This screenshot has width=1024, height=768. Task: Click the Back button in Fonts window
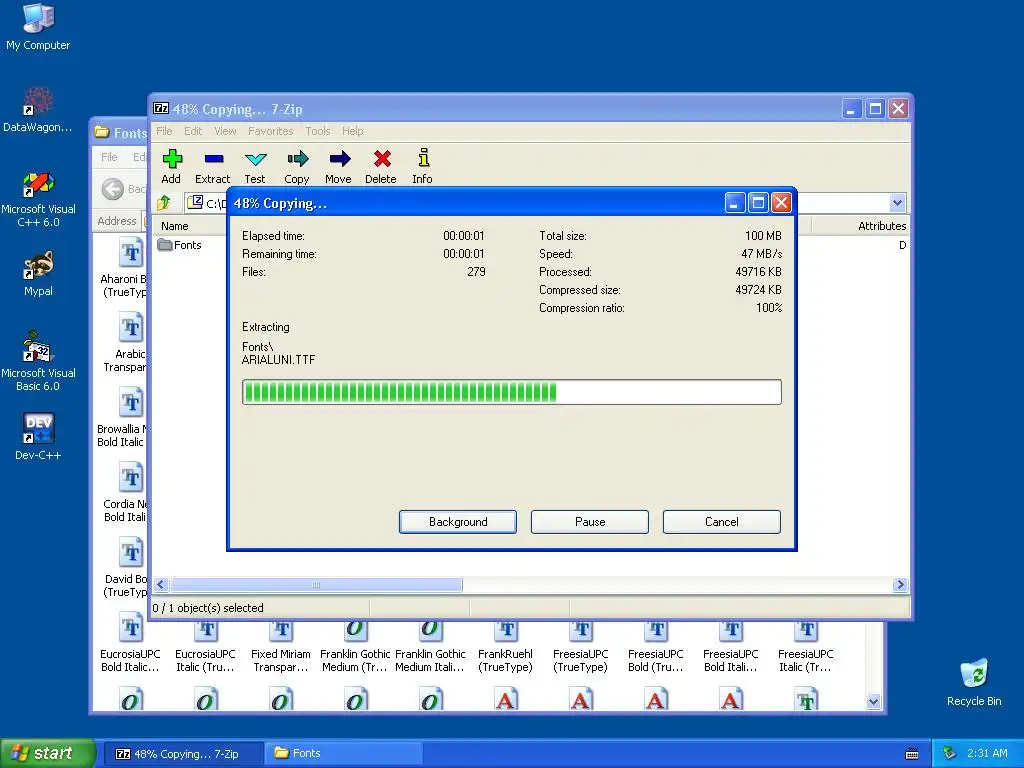pyautogui.click(x=124, y=189)
